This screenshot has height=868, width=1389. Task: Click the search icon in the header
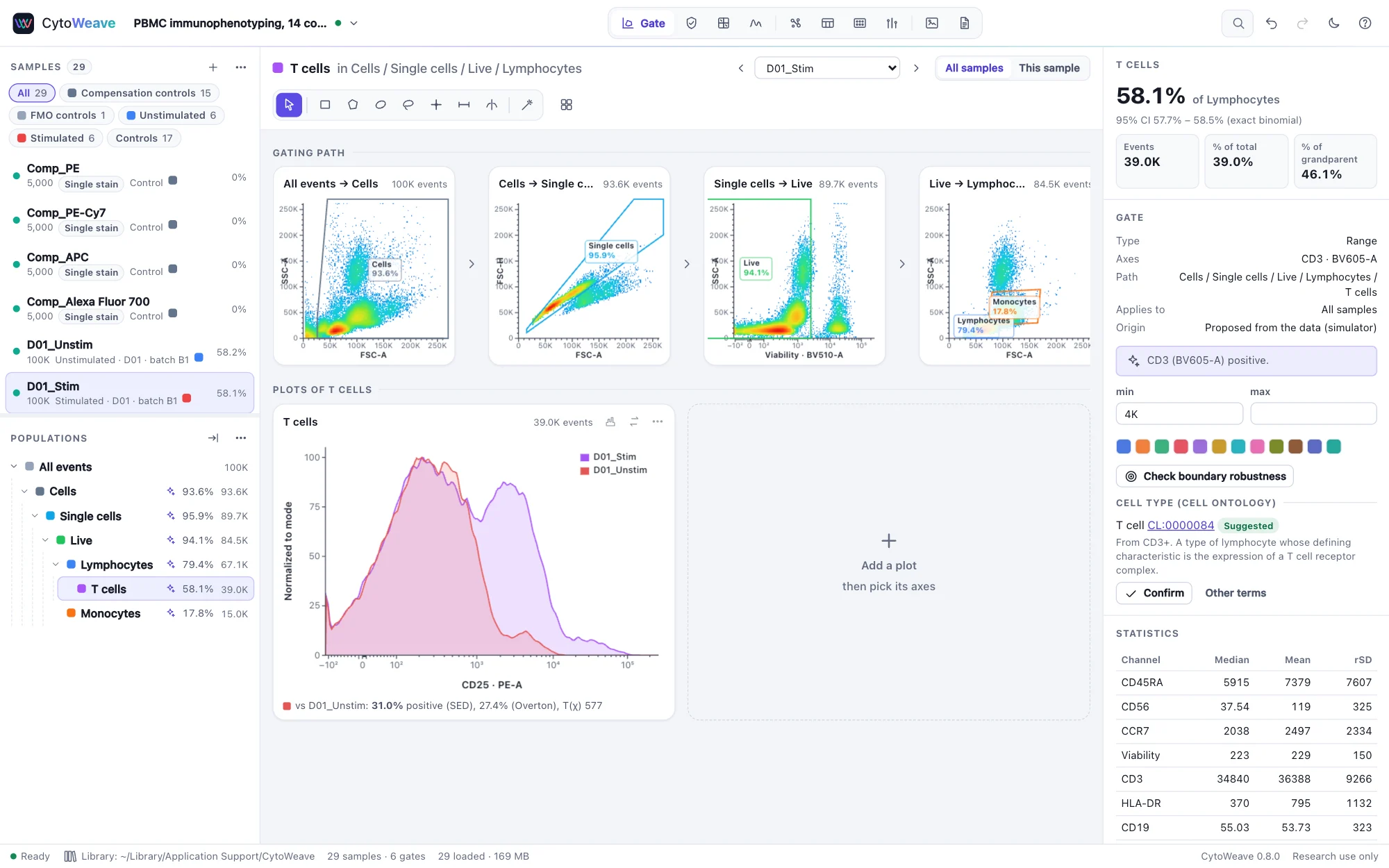click(x=1238, y=23)
